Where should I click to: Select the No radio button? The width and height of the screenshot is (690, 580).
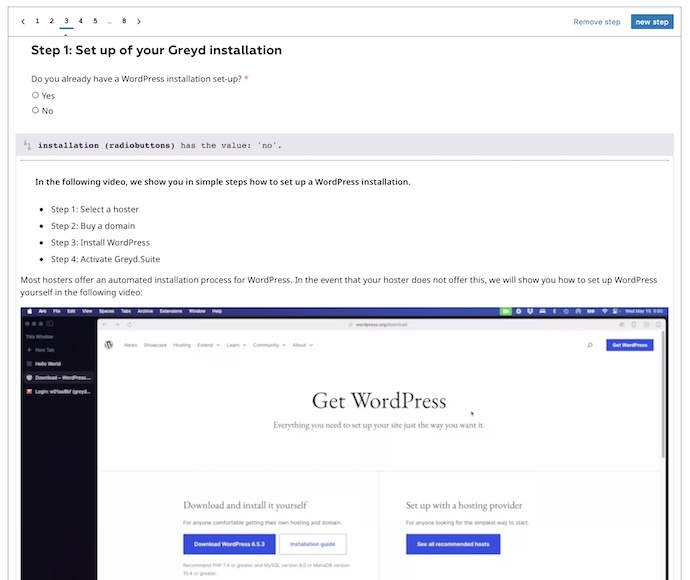[x=35, y=110]
